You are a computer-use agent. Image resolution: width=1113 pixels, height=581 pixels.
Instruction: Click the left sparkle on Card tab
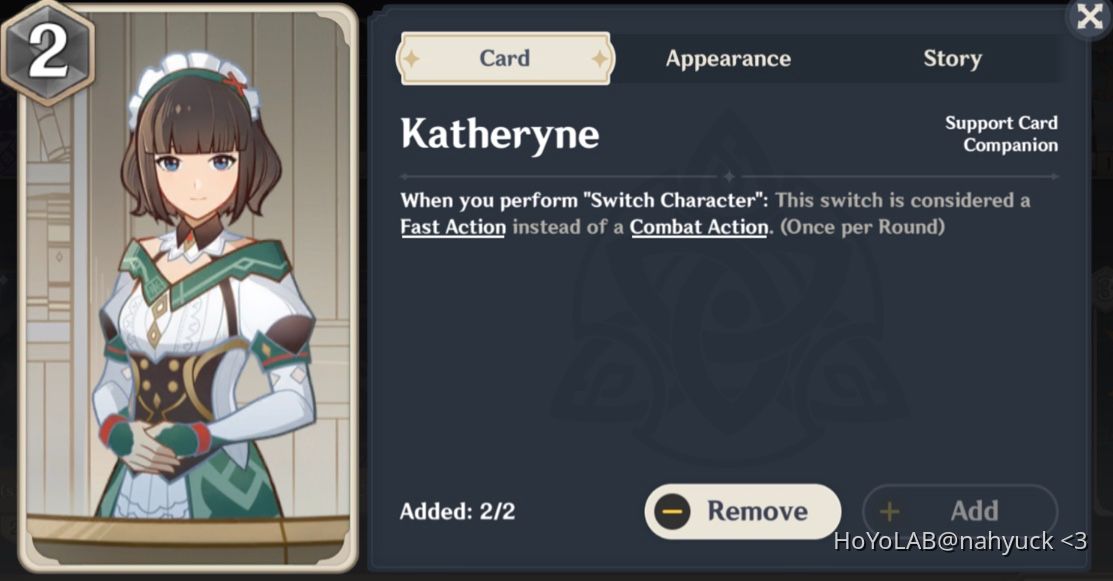click(411, 58)
